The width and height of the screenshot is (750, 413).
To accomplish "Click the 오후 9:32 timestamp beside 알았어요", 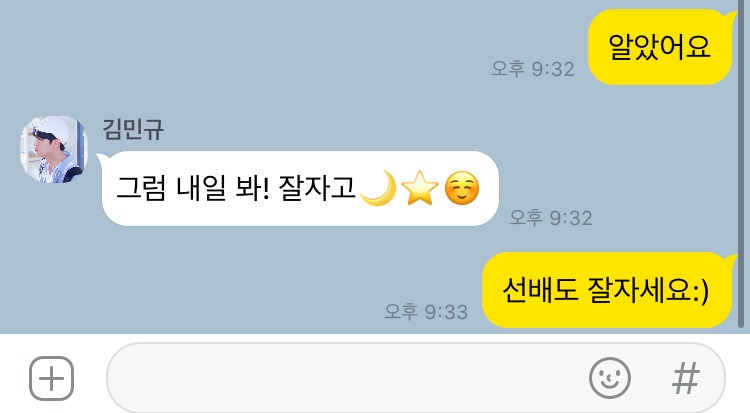I will coord(533,69).
